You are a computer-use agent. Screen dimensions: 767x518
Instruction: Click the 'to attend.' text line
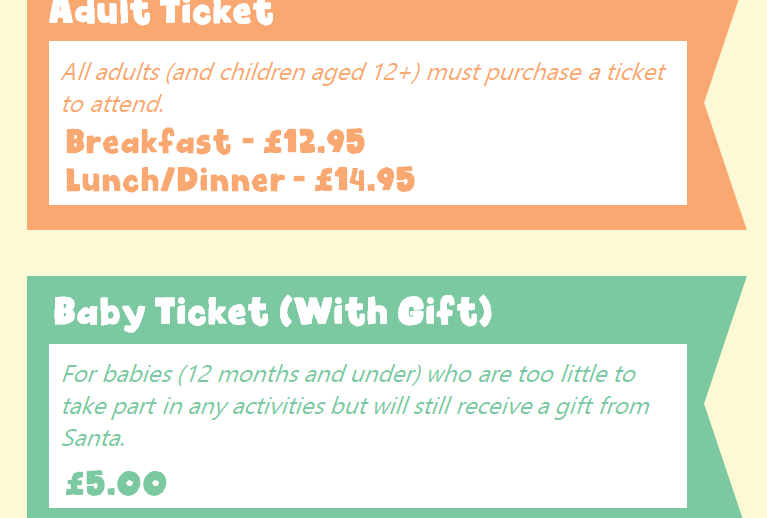click(113, 104)
